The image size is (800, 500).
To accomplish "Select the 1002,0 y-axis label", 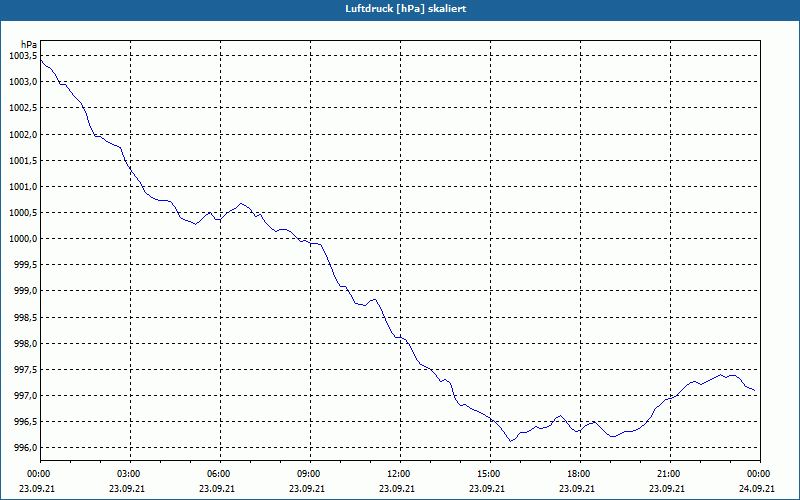I will 23,134.
